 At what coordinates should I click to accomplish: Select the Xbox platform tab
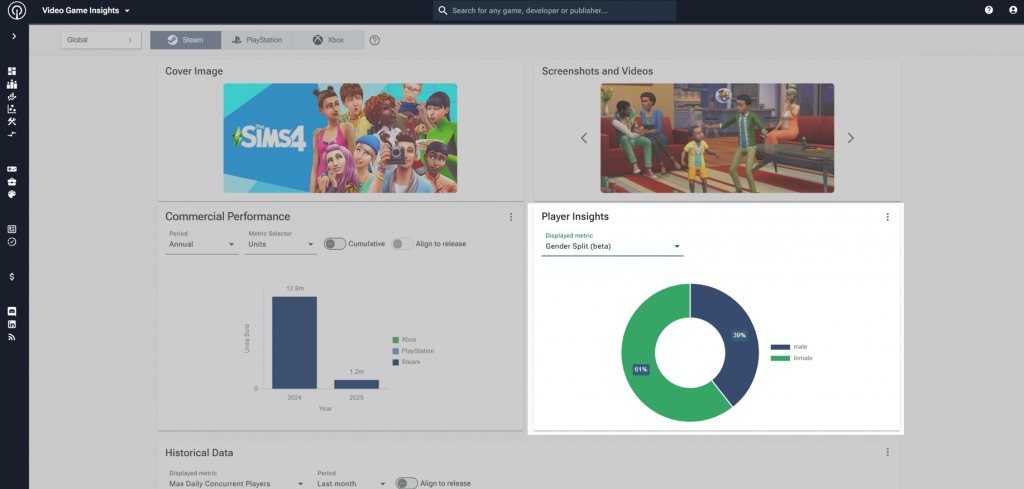329,41
